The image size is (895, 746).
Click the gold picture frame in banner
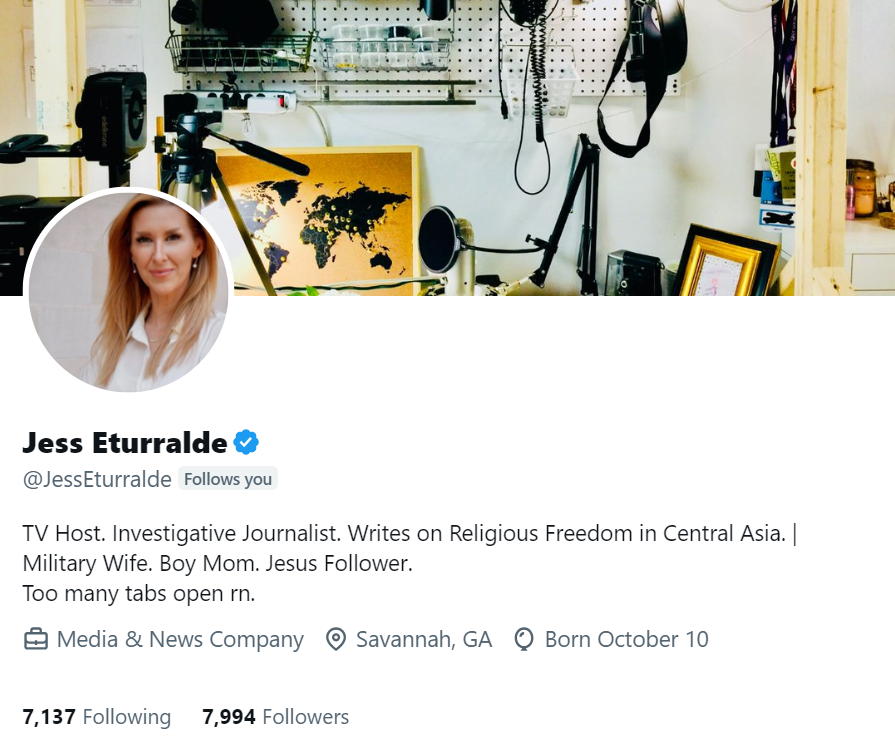pyautogui.click(x=725, y=261)
